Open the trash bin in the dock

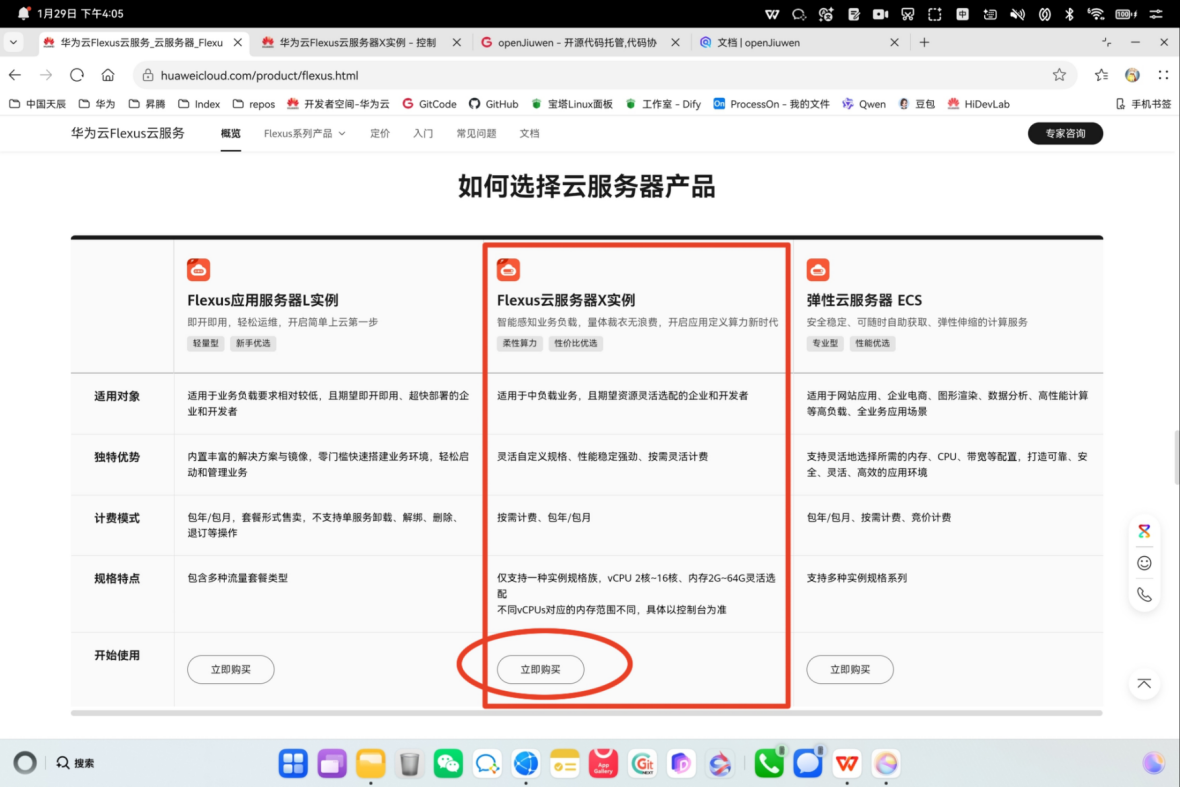(x=410, y=763)
